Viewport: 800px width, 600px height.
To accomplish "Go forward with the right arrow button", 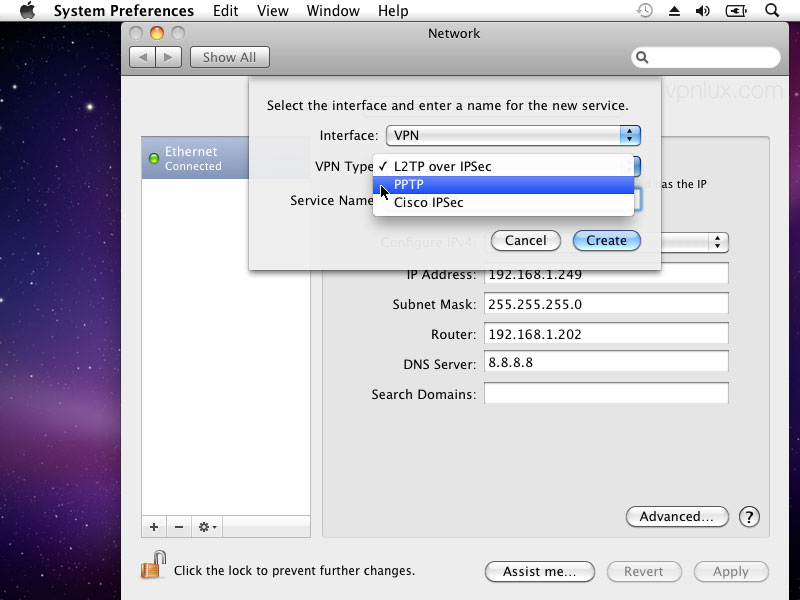I will point(169,57).
